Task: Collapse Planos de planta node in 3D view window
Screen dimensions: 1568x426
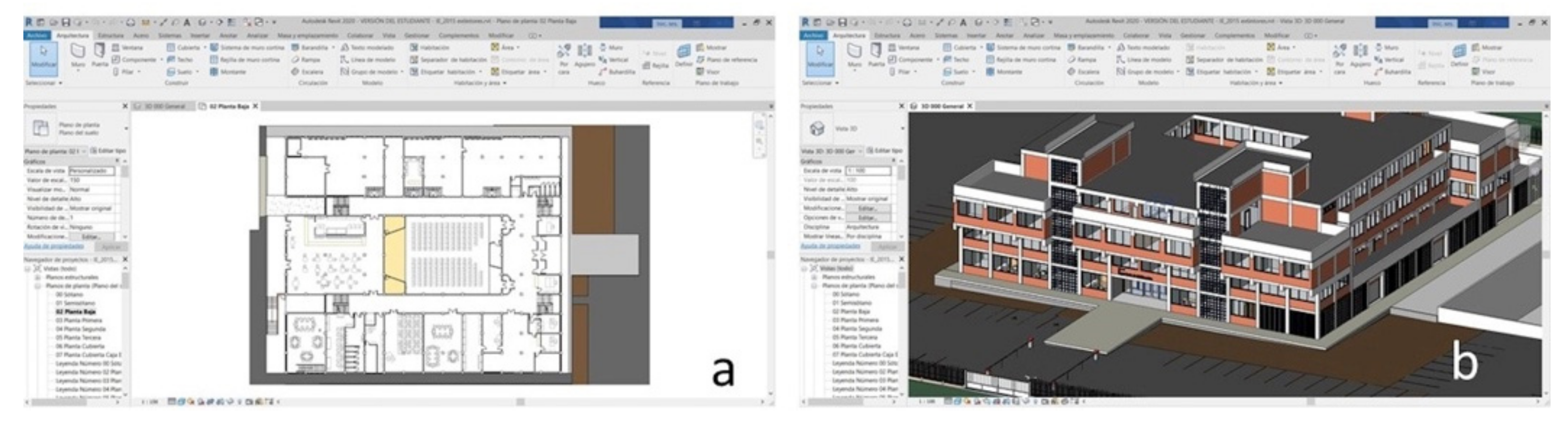Action: 814,285
